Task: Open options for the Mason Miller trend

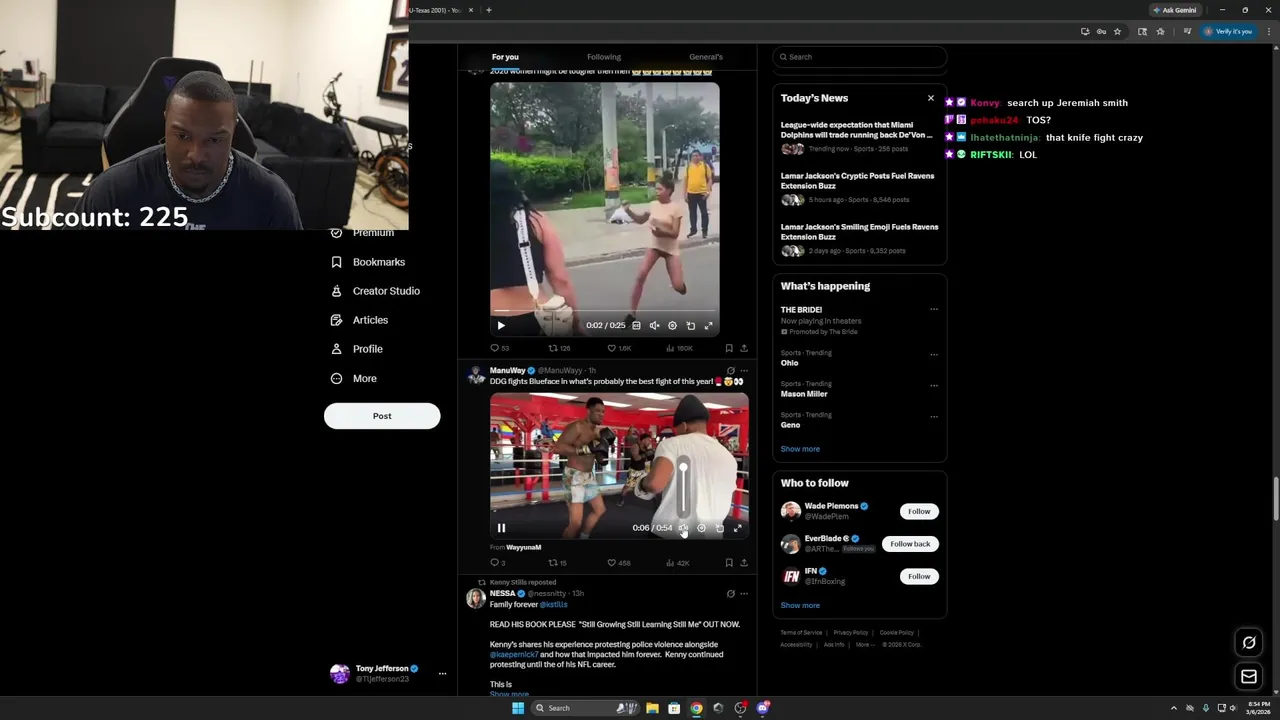Action: point(934,384)
